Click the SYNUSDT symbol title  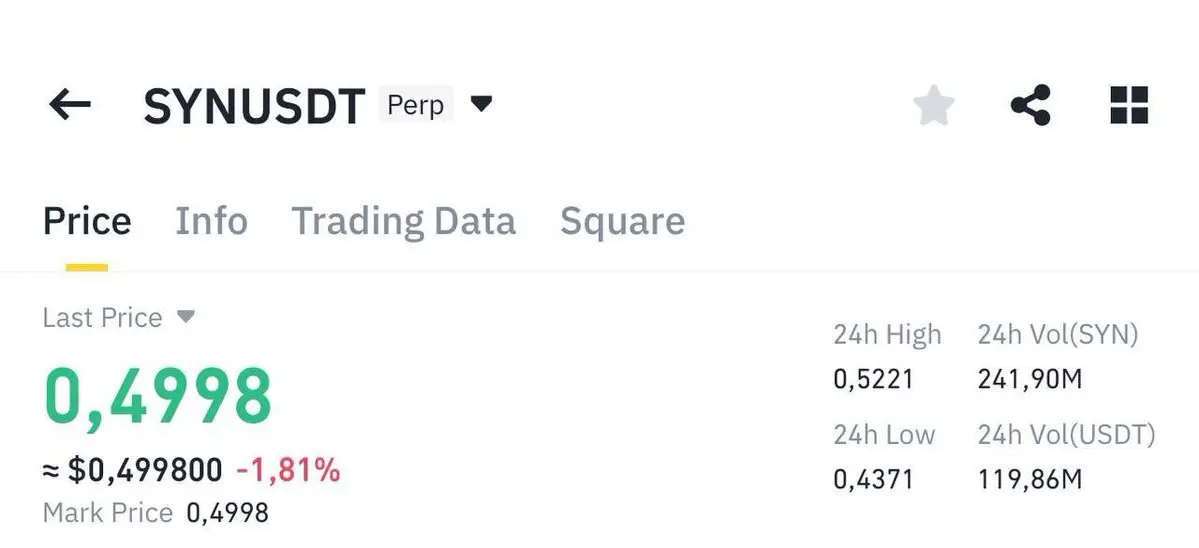tap(255, 105)
